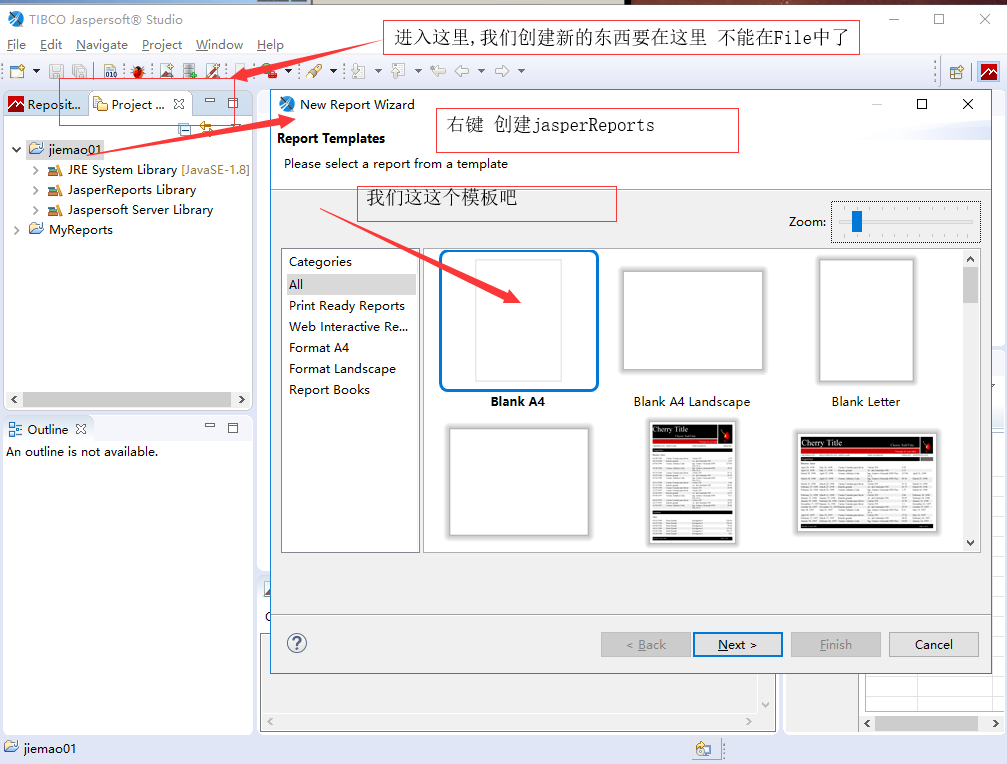
Task: Click the template list scroll-down arrow
Action: [970, 543]
